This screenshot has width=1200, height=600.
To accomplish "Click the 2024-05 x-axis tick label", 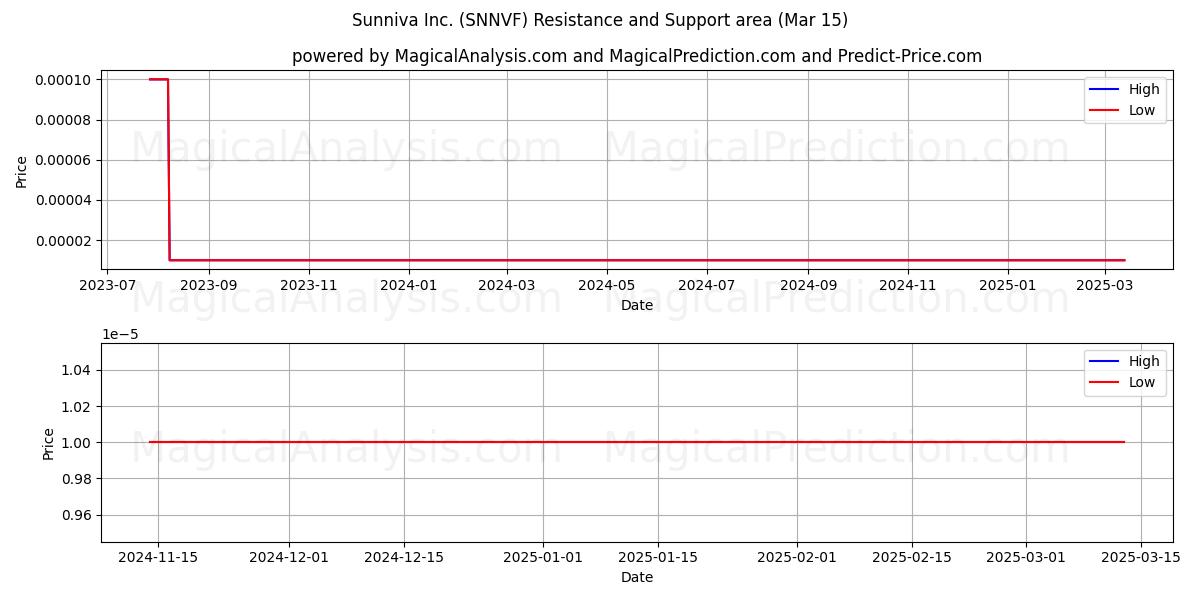I will pos(607,285).
